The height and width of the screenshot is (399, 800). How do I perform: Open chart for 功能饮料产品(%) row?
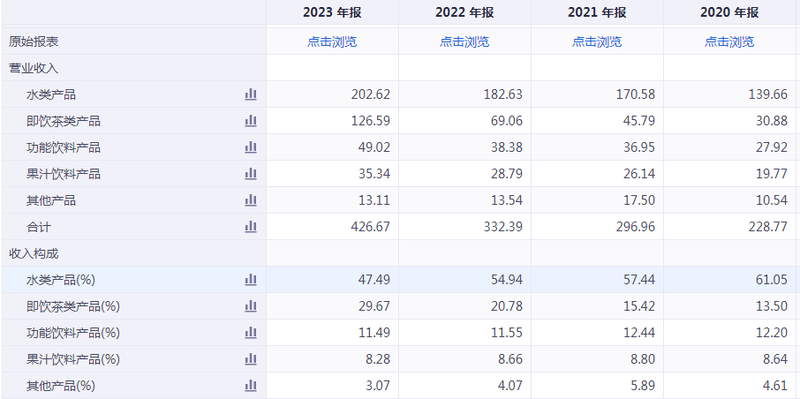[x=251, y=333]
